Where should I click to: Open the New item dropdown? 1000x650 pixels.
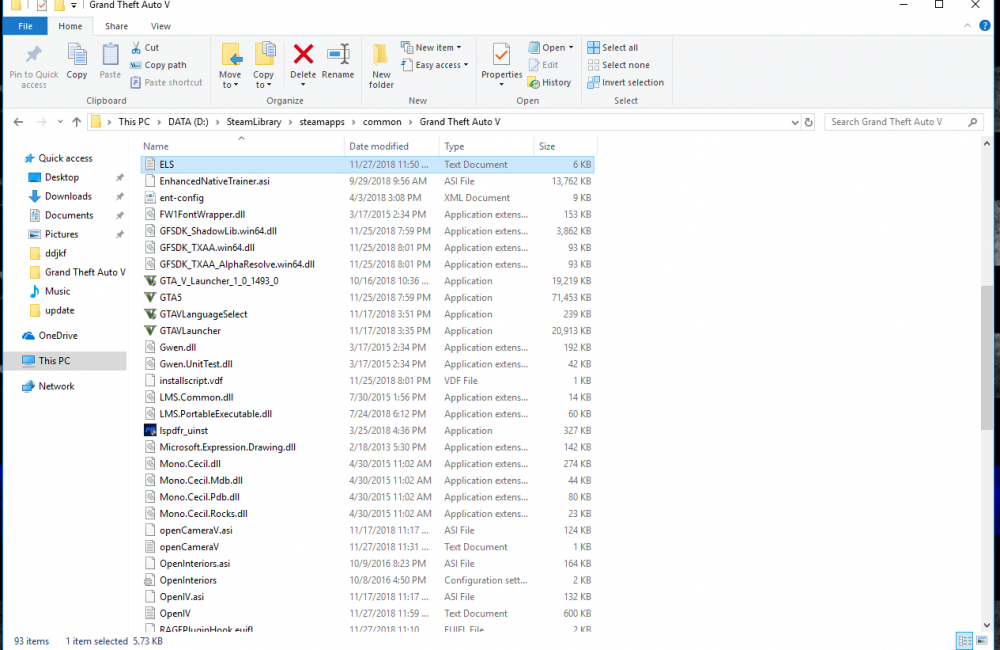click(x=430, y=47)
